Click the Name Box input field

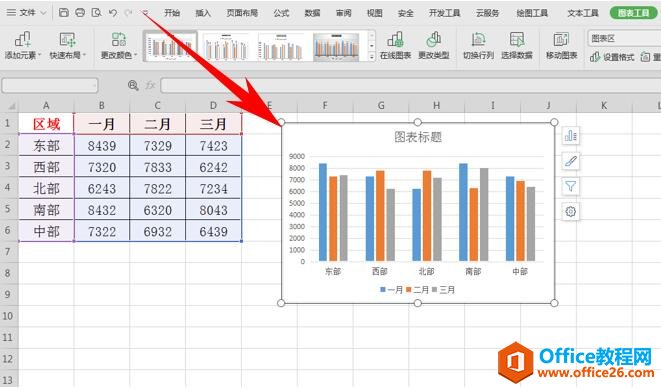click(50, 86)
